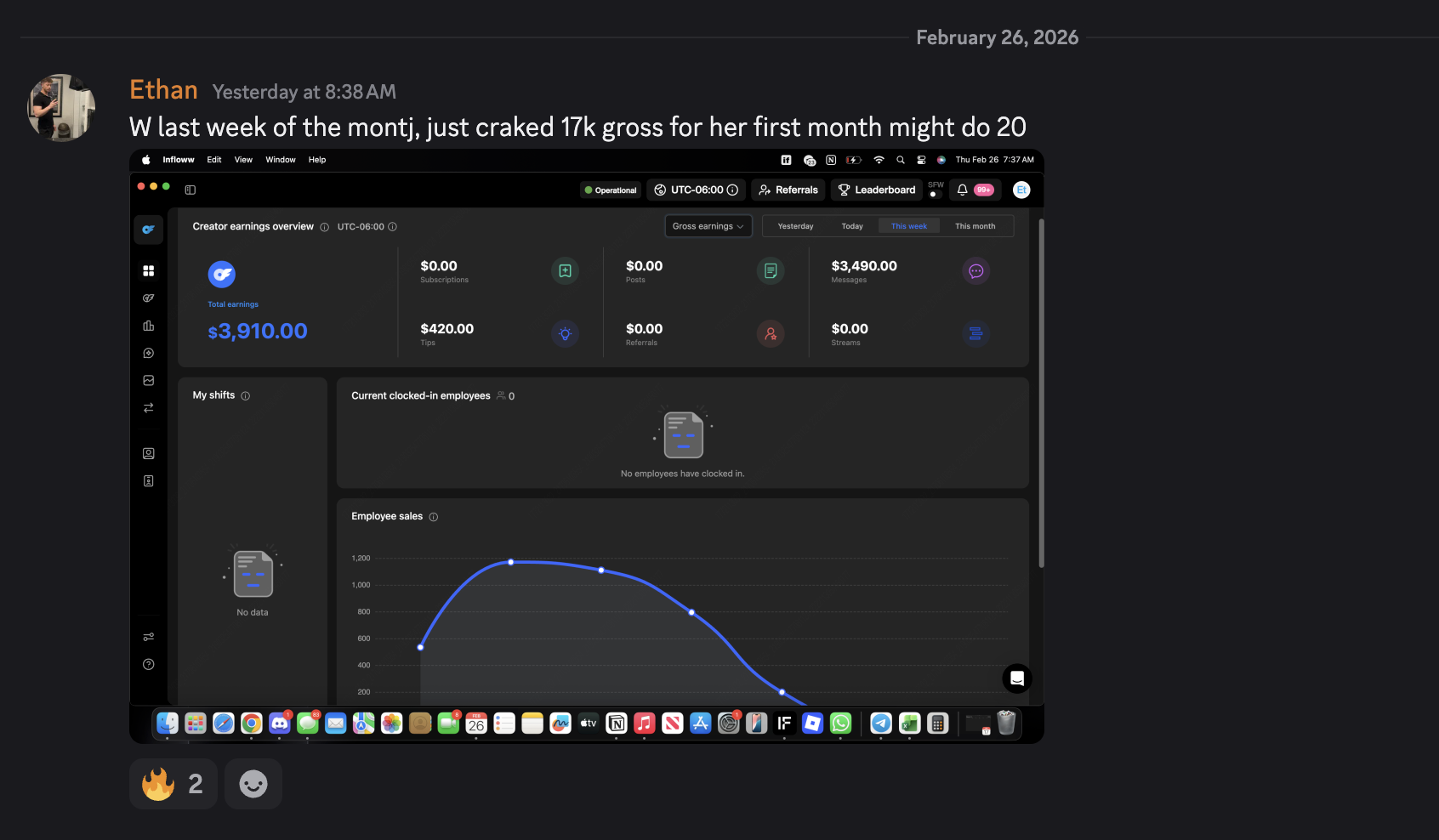Open the dashboard grid icon in sidebar

click(149, 271)
